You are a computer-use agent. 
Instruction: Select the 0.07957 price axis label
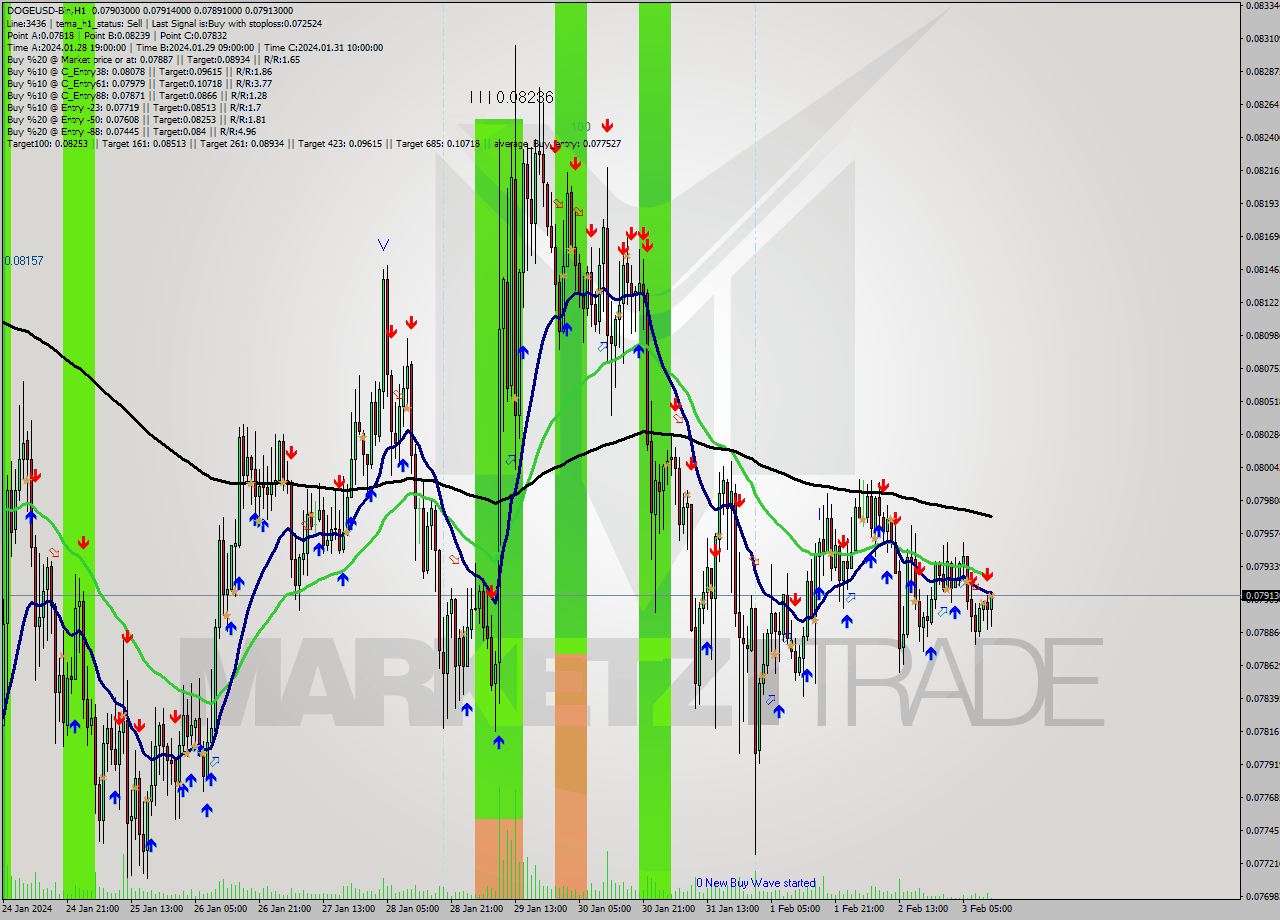1262,533
